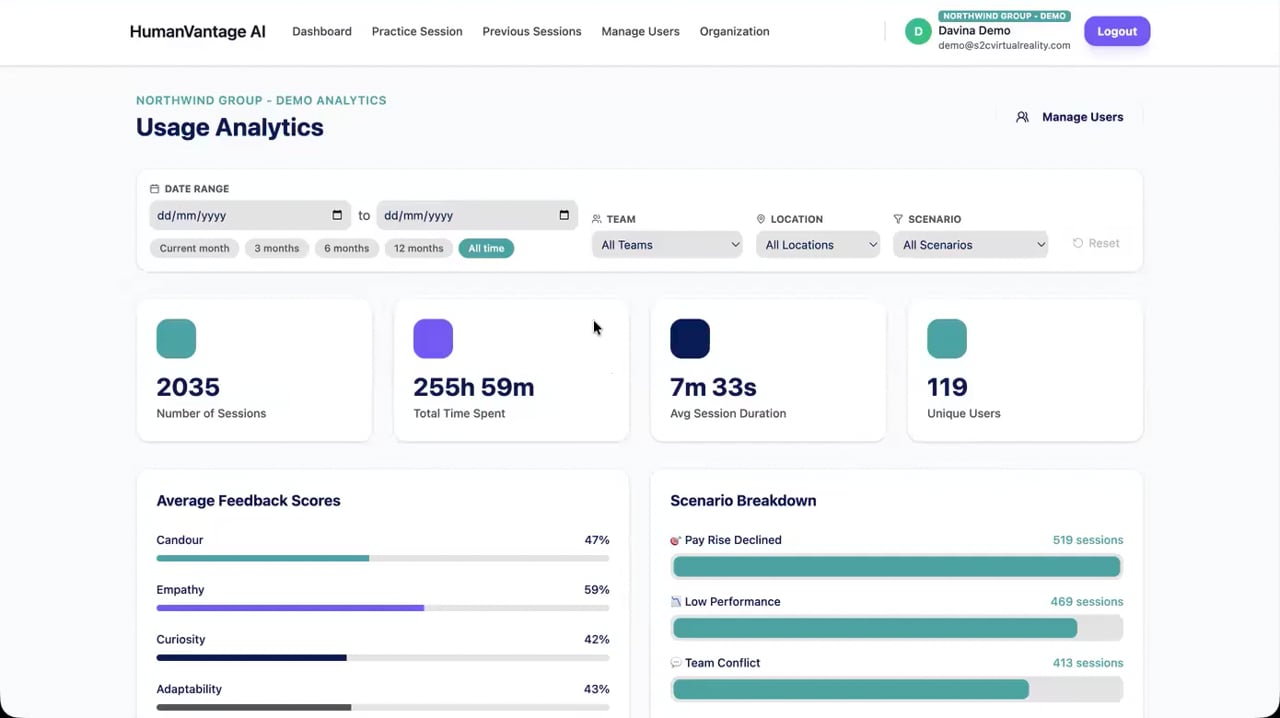Click the 519 sessions count

(x=1088, y=540)
